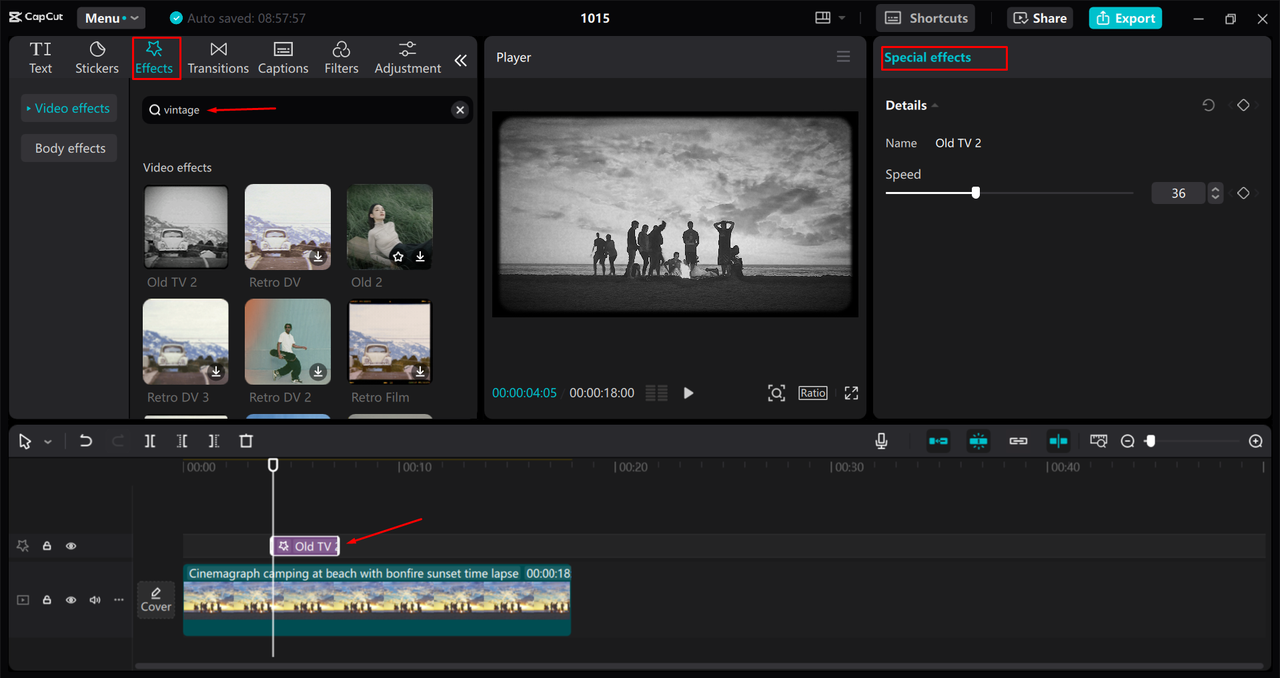
Task: Open the Adjustment panel
Action: click(407, 56)
